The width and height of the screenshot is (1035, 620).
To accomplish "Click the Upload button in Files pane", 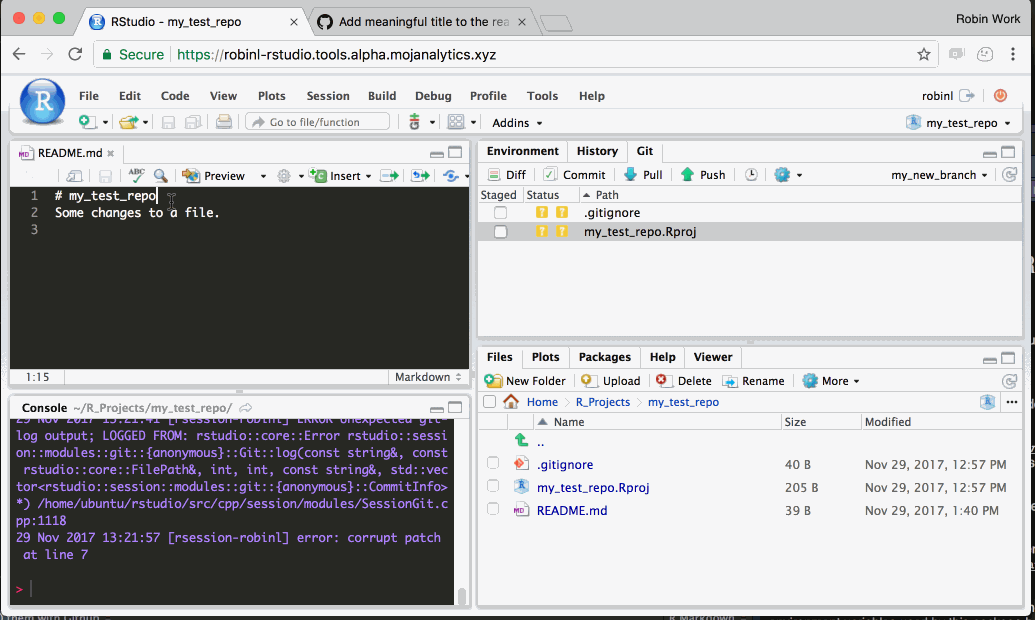I will coord(611,381).
